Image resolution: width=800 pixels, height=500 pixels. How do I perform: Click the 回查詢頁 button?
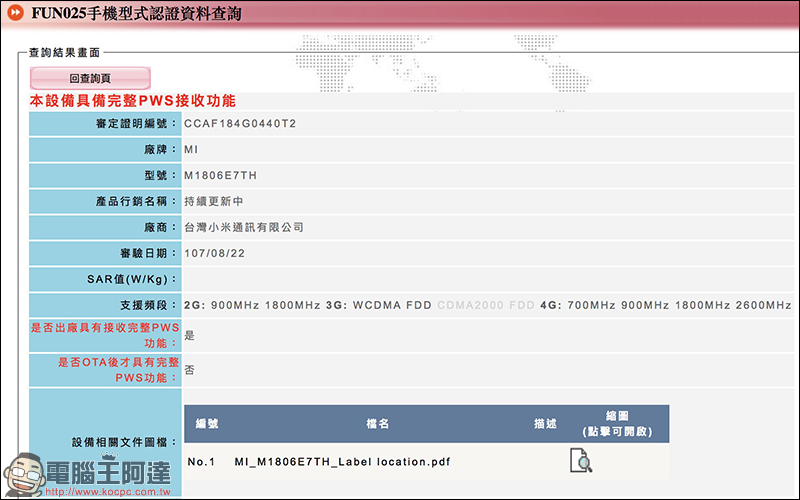90,78
